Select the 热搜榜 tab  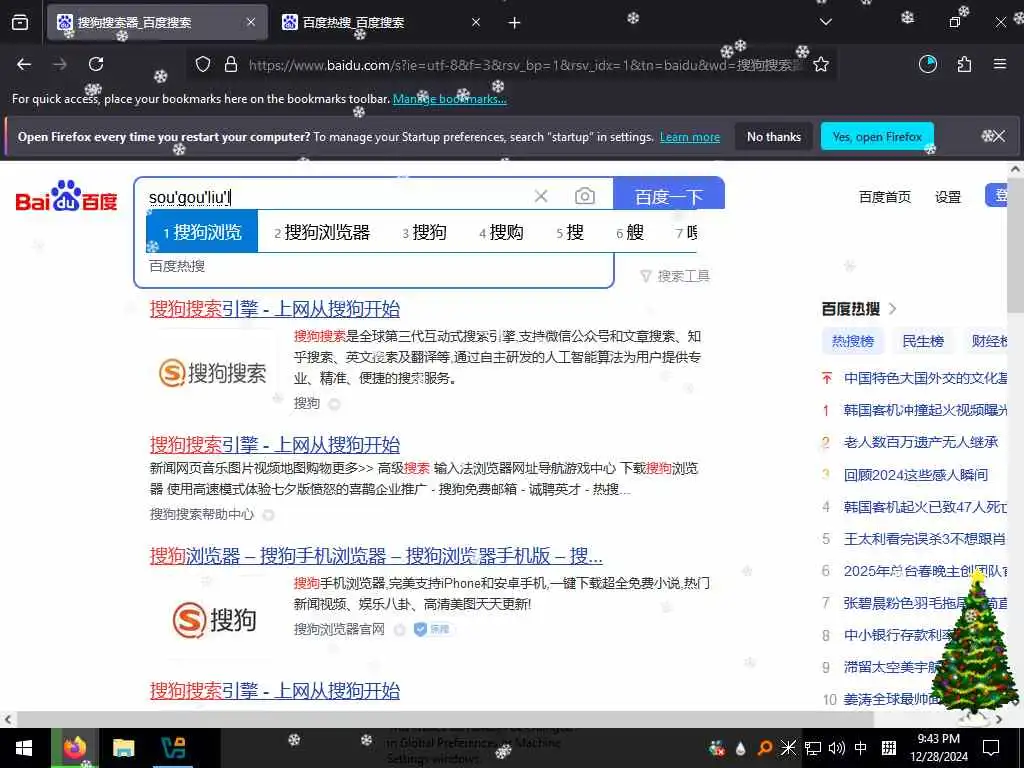coord(852,341)
